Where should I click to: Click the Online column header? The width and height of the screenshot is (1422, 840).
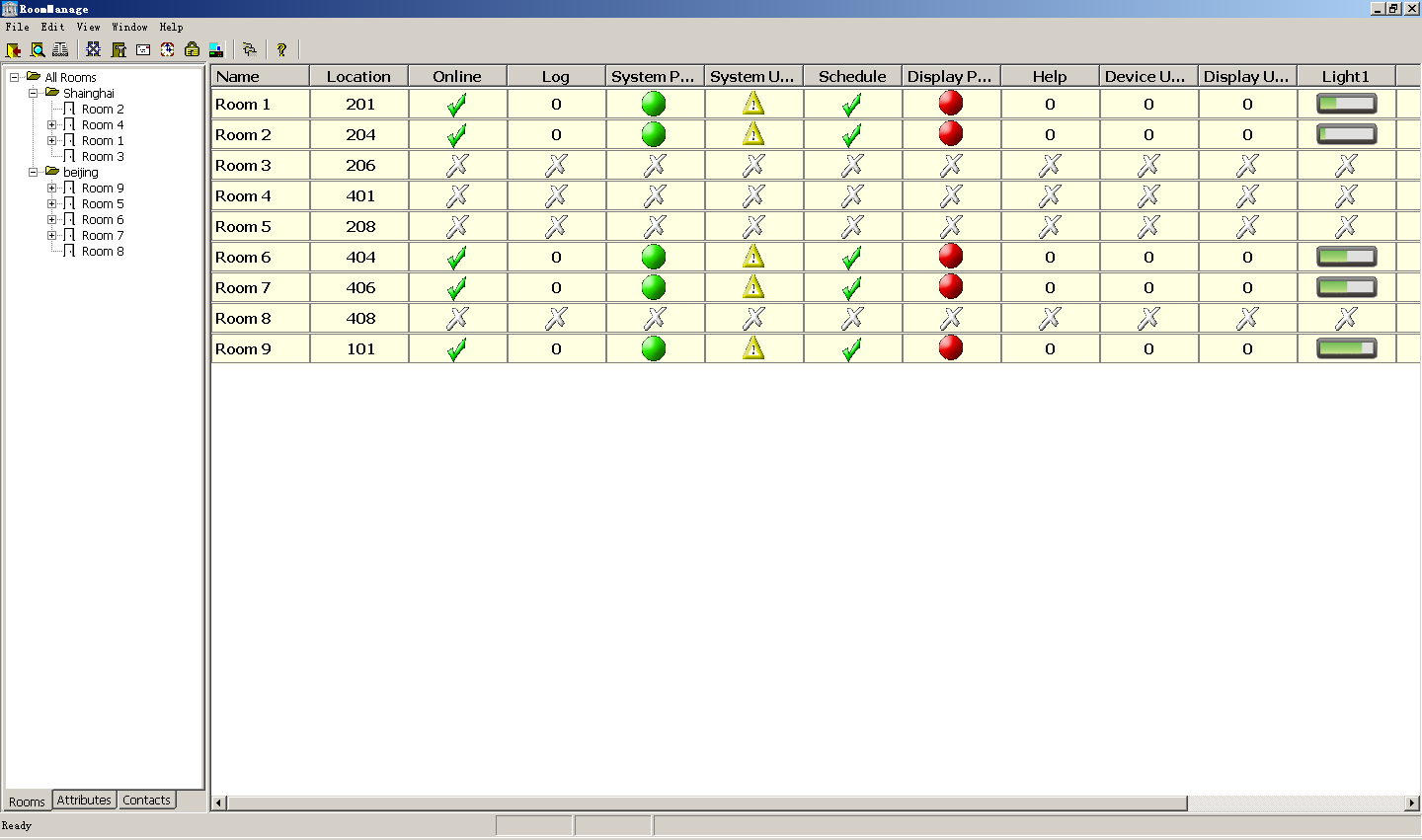(457, 76)
